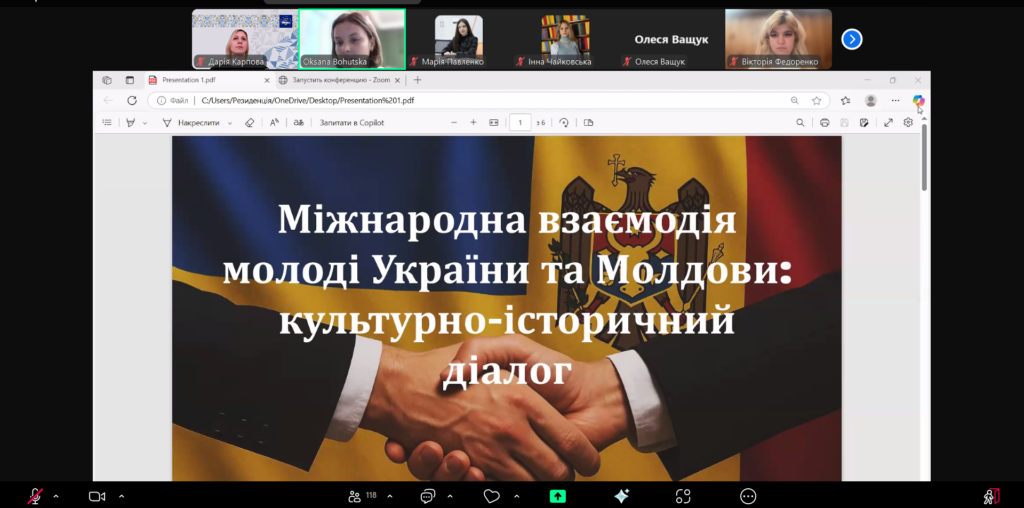Open the browser profile avatar

point(871,101)
